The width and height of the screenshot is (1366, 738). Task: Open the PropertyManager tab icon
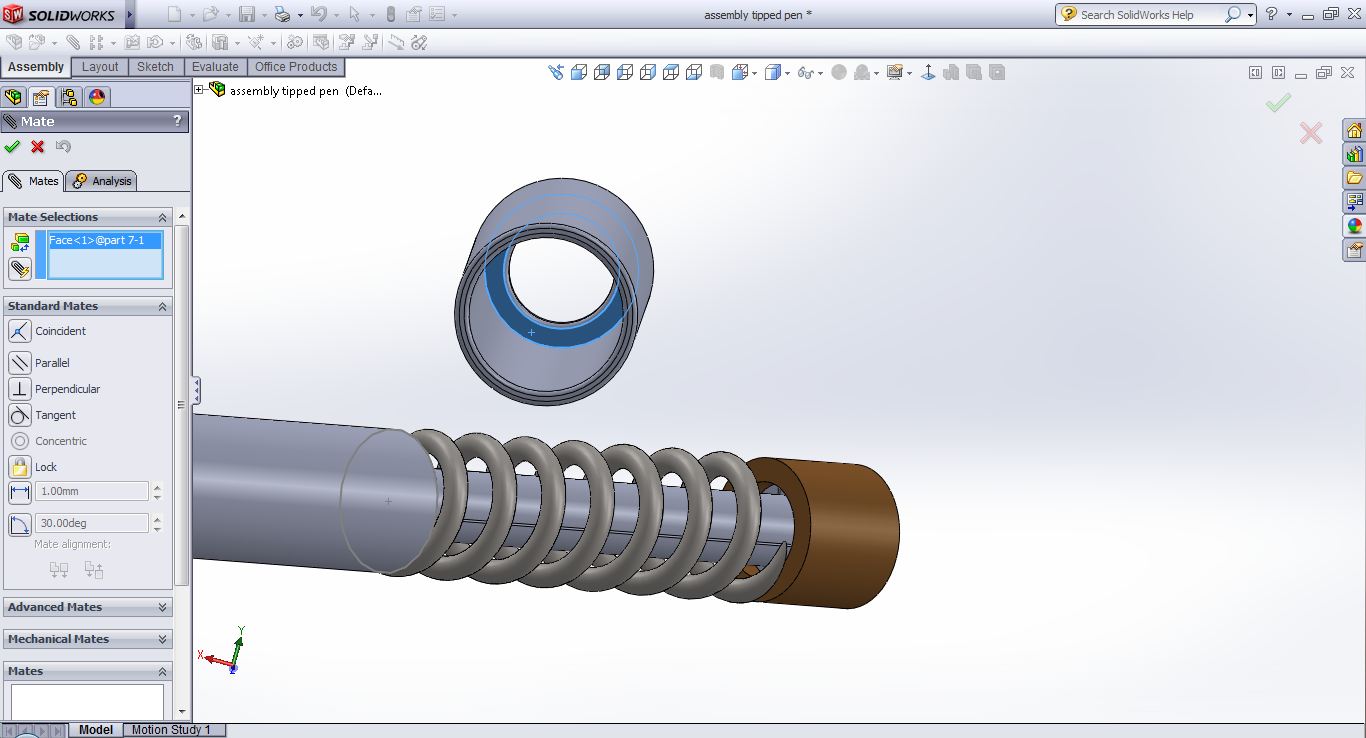click(x=40, y=97)
